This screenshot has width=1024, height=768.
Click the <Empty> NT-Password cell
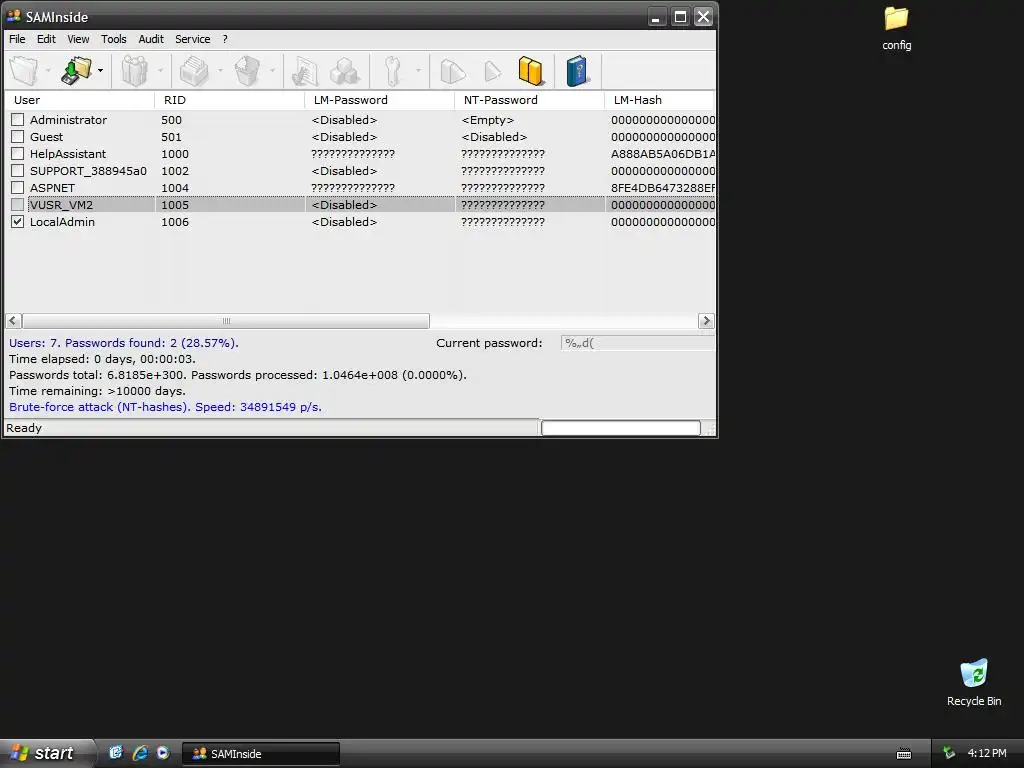(488, 120)
